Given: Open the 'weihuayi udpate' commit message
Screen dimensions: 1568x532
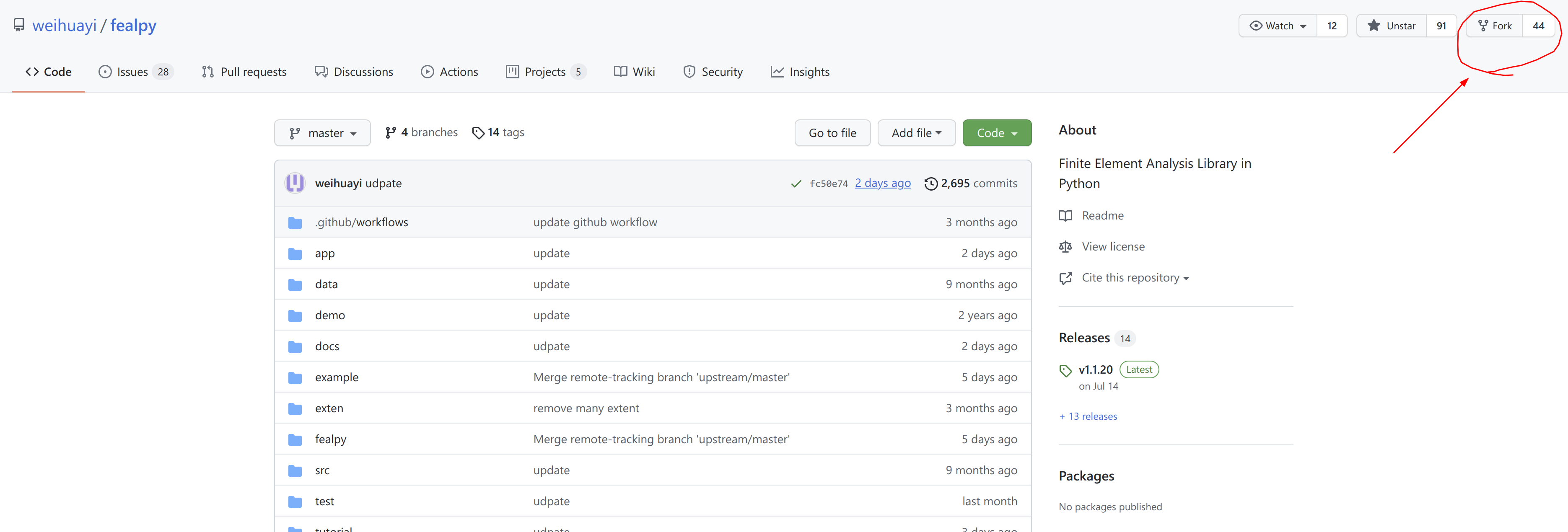Looking at the screenshot, I should [383, 183].
